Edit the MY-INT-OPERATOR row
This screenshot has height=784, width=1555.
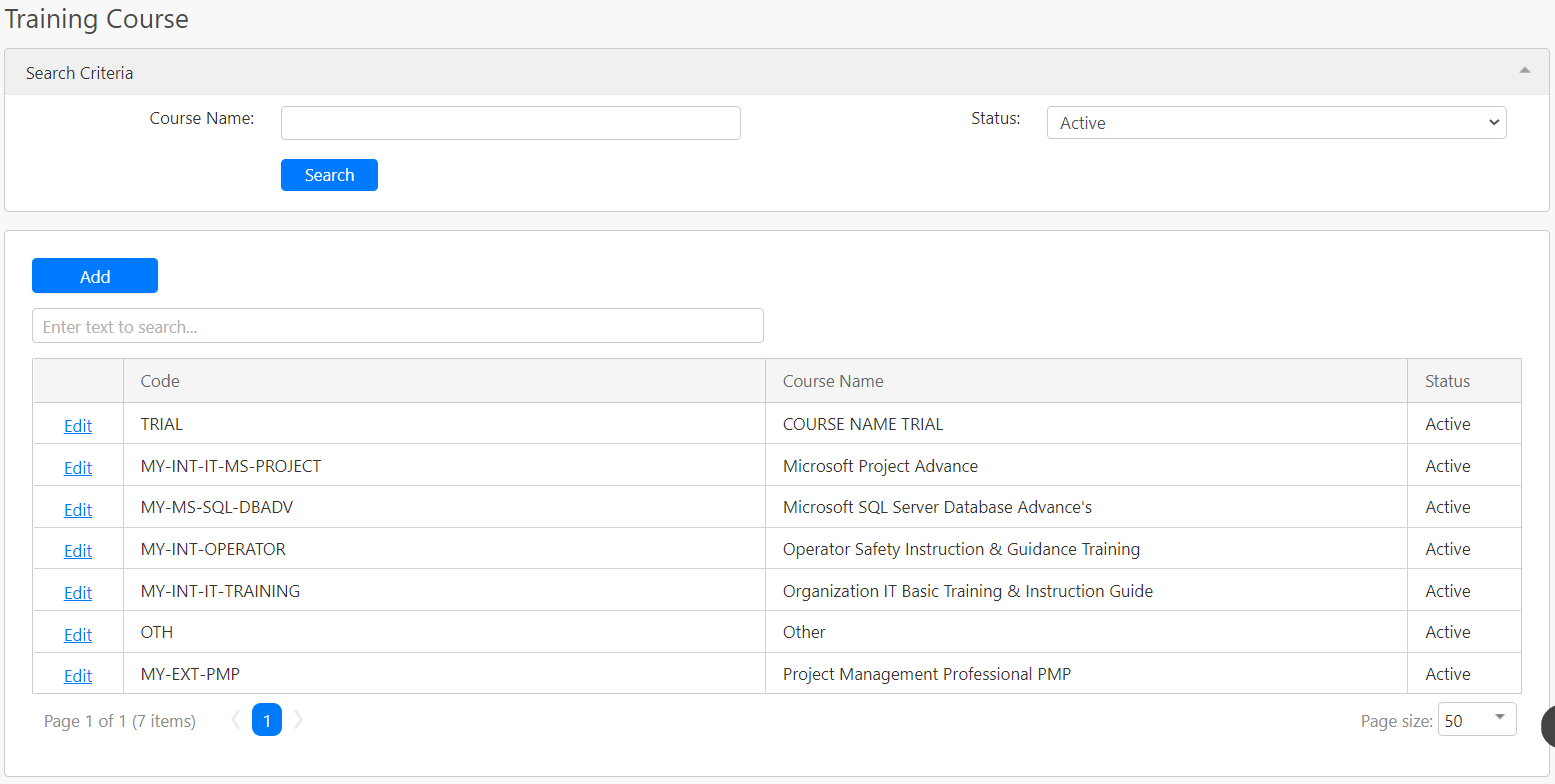click(x=78, y=551)
